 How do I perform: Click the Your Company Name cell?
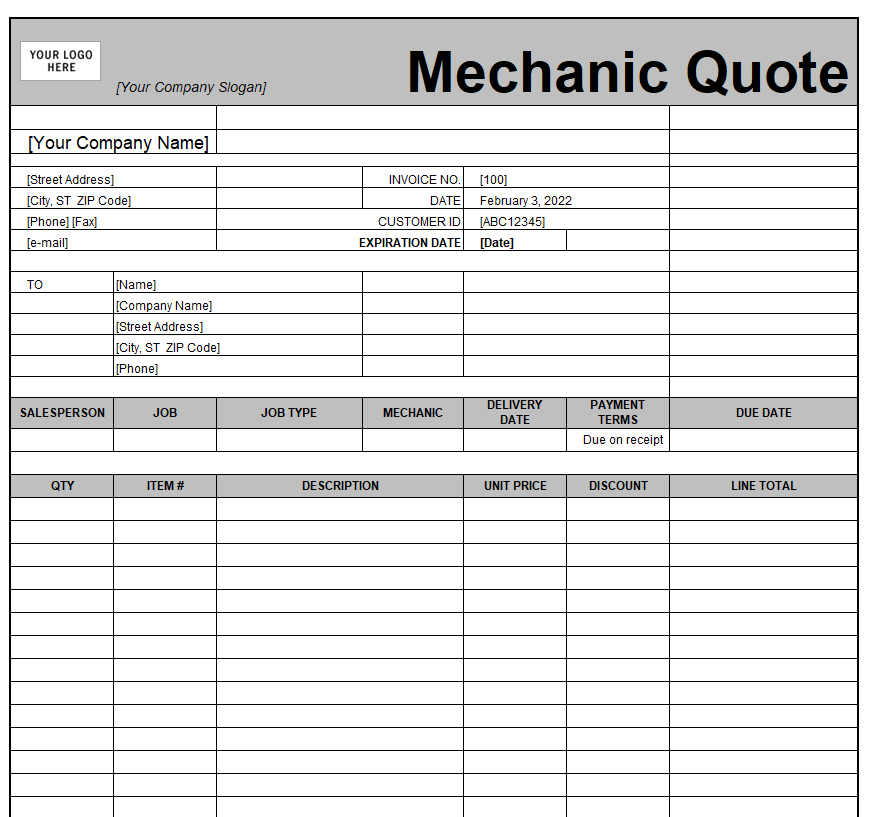coord(113,142)
